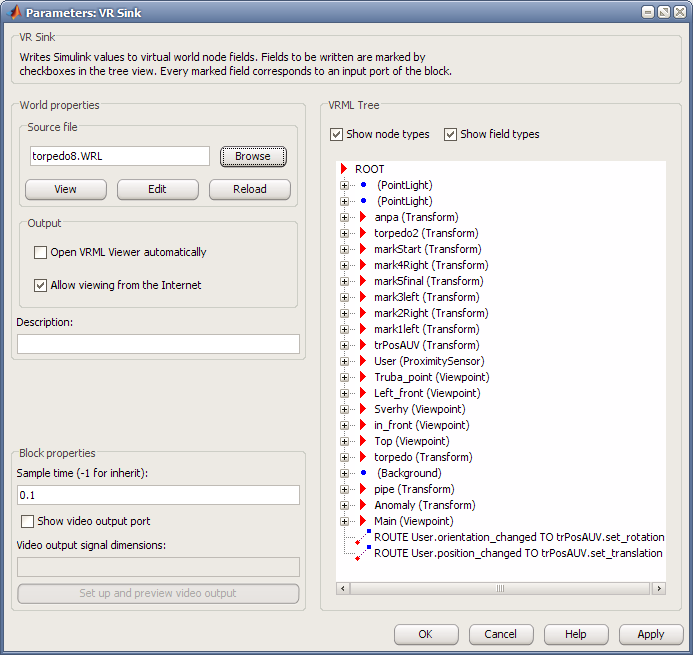Click the blue dot icon of first PointLight
The width and height of the screenshot is (693, 655).
coord(363,185)
